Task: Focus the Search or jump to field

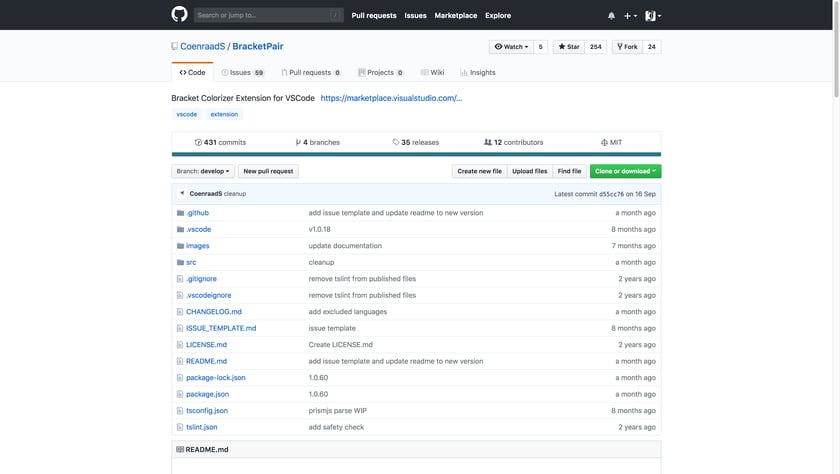Action: click(268, 15)
